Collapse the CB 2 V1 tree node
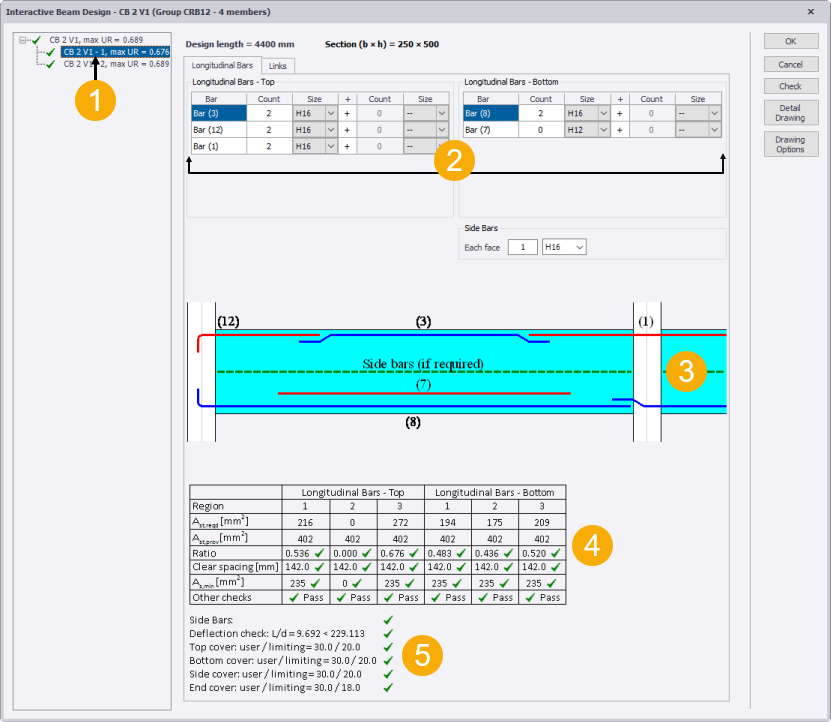This screenshot has width=831, height=722. point(22,40)
